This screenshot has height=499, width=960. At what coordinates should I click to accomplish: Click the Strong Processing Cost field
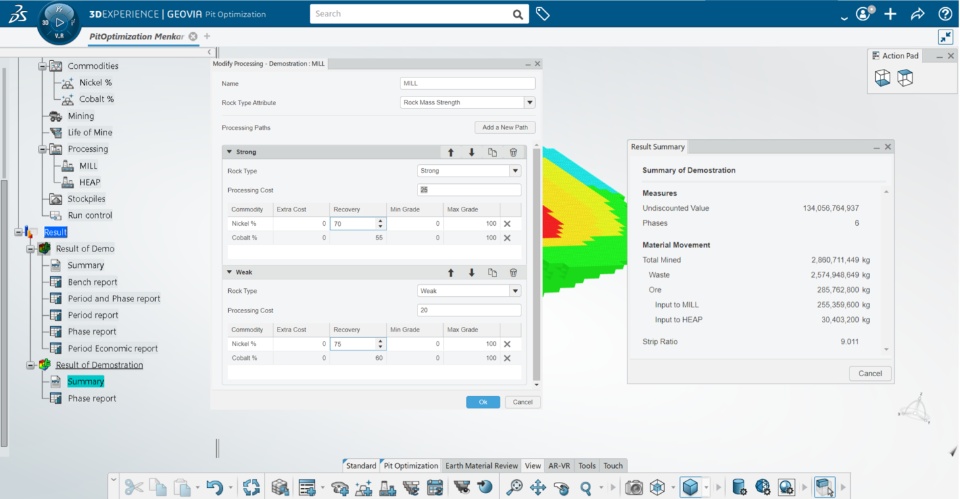469,190
